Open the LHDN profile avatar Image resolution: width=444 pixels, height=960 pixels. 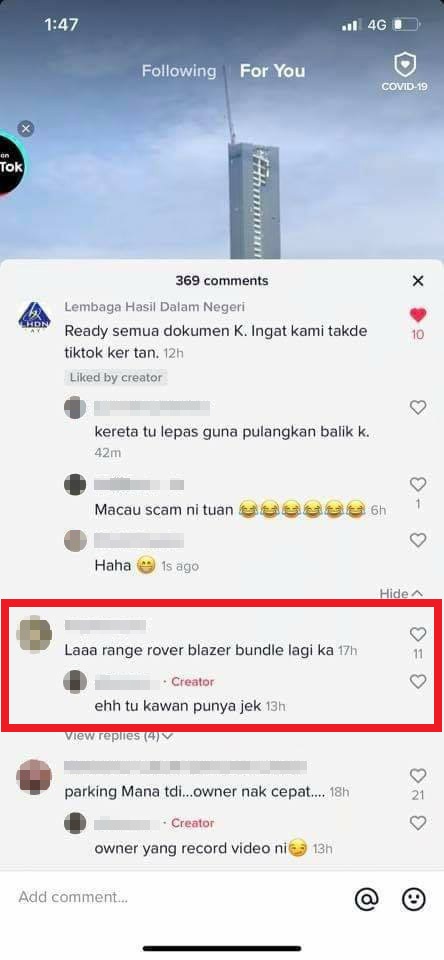click(35, 317)
